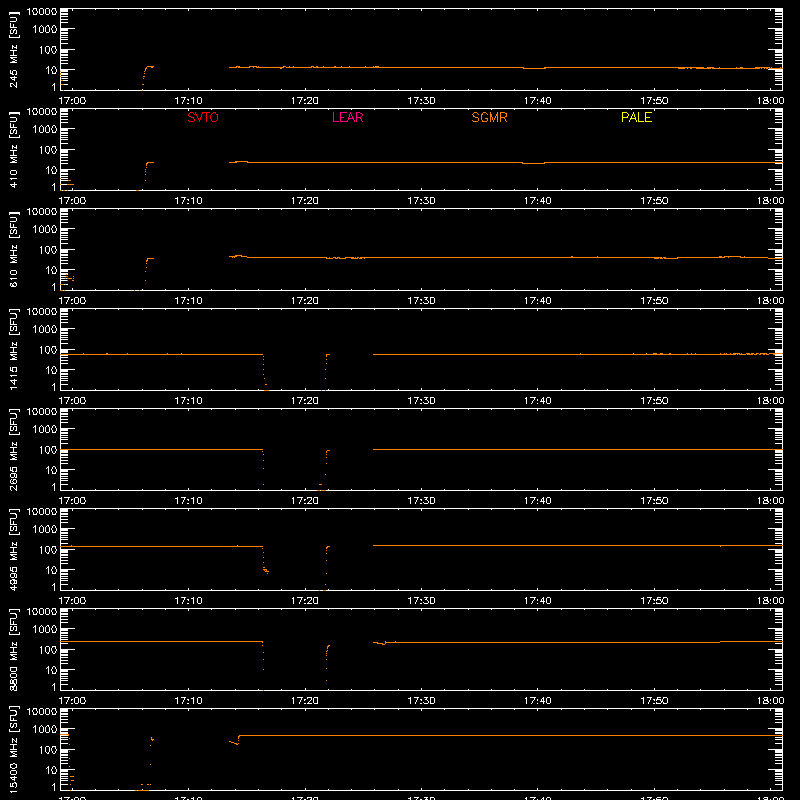800x800 pixels.
Task: Select 17:50 tick label under 410 MHz plot
Action: (654, 201)
